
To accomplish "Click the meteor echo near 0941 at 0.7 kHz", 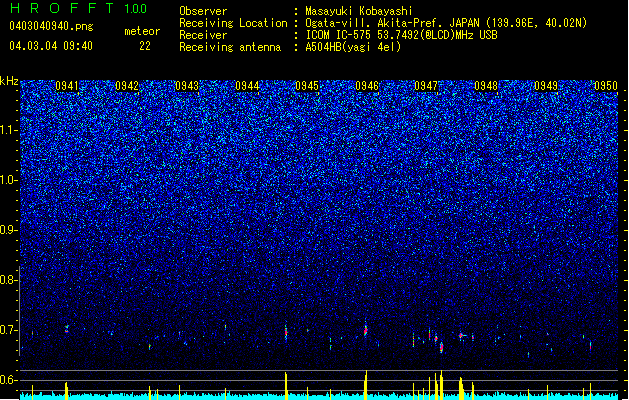I will click(x=67, y=329).
